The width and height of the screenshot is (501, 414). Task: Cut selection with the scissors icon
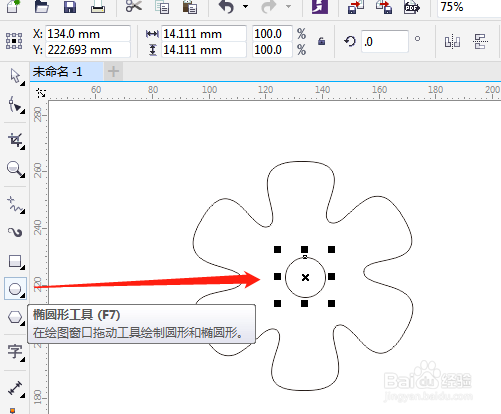(x=134, y=6)
